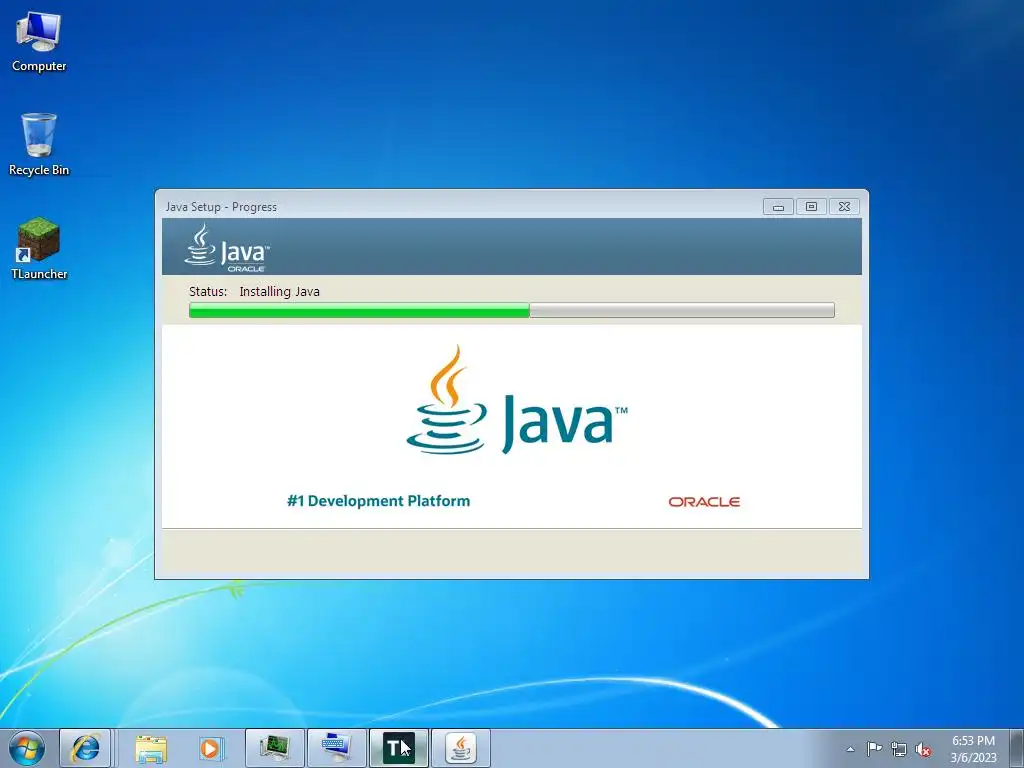Click the Java installation progress bar
This screenshot has width=1024, height=768.
pos(511,310)
